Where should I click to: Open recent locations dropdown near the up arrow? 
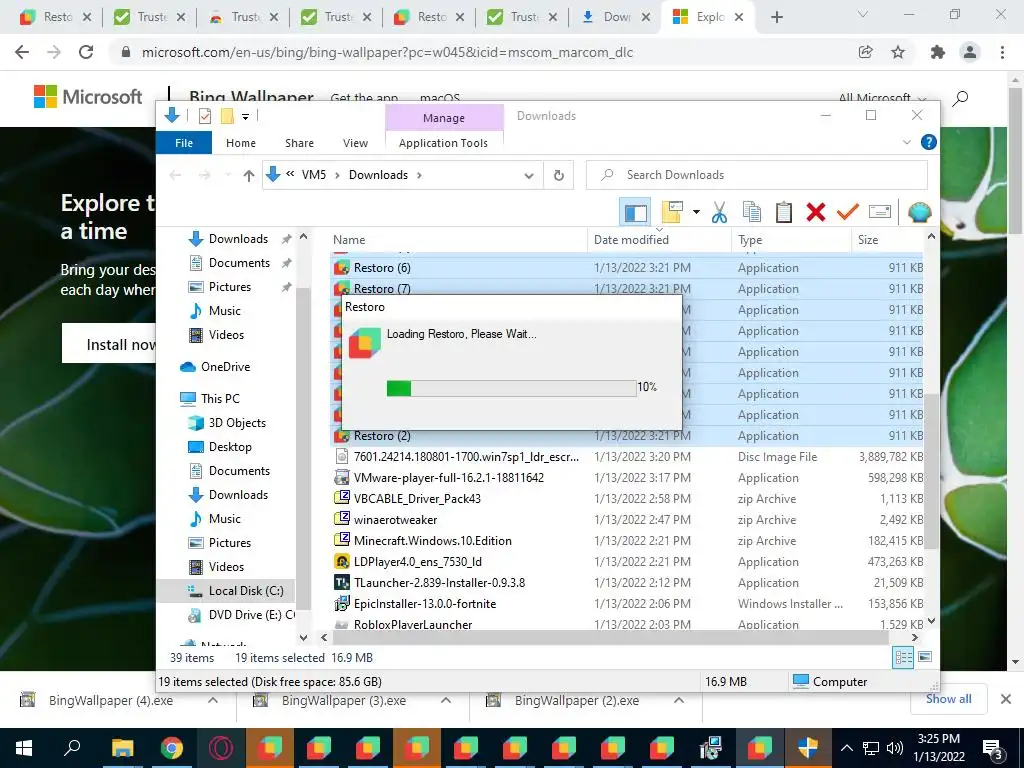227,175
